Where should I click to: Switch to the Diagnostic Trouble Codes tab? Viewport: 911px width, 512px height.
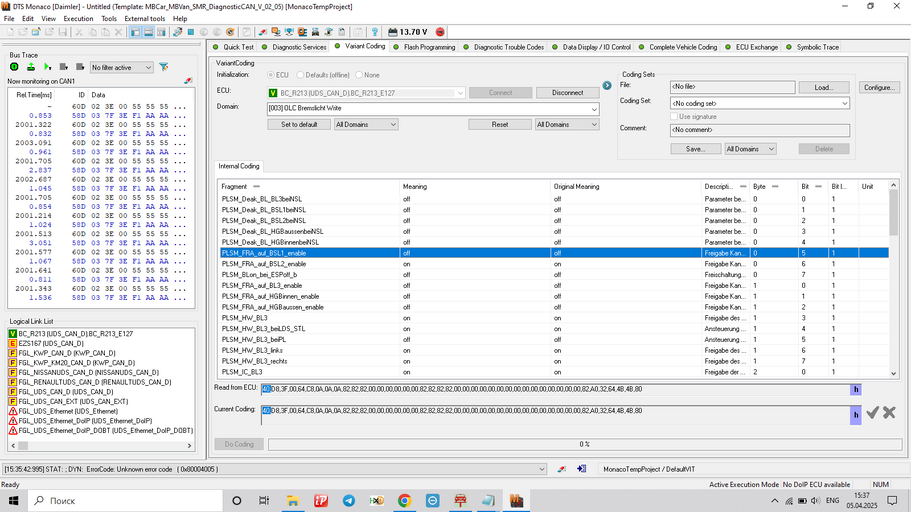pos(508,47)
